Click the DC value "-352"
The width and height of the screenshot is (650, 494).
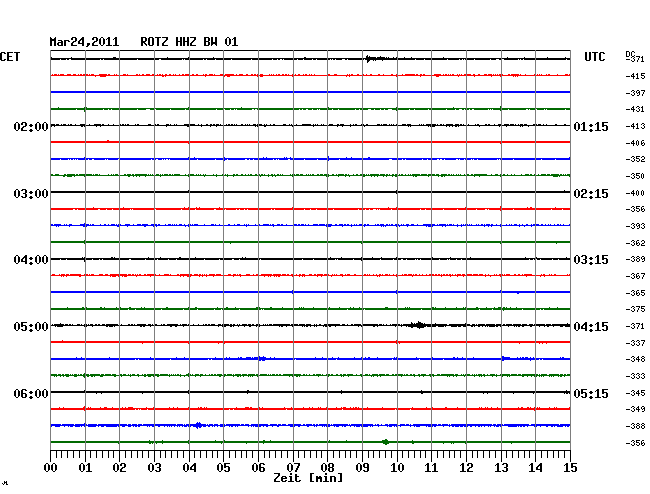tap(635, 159)
